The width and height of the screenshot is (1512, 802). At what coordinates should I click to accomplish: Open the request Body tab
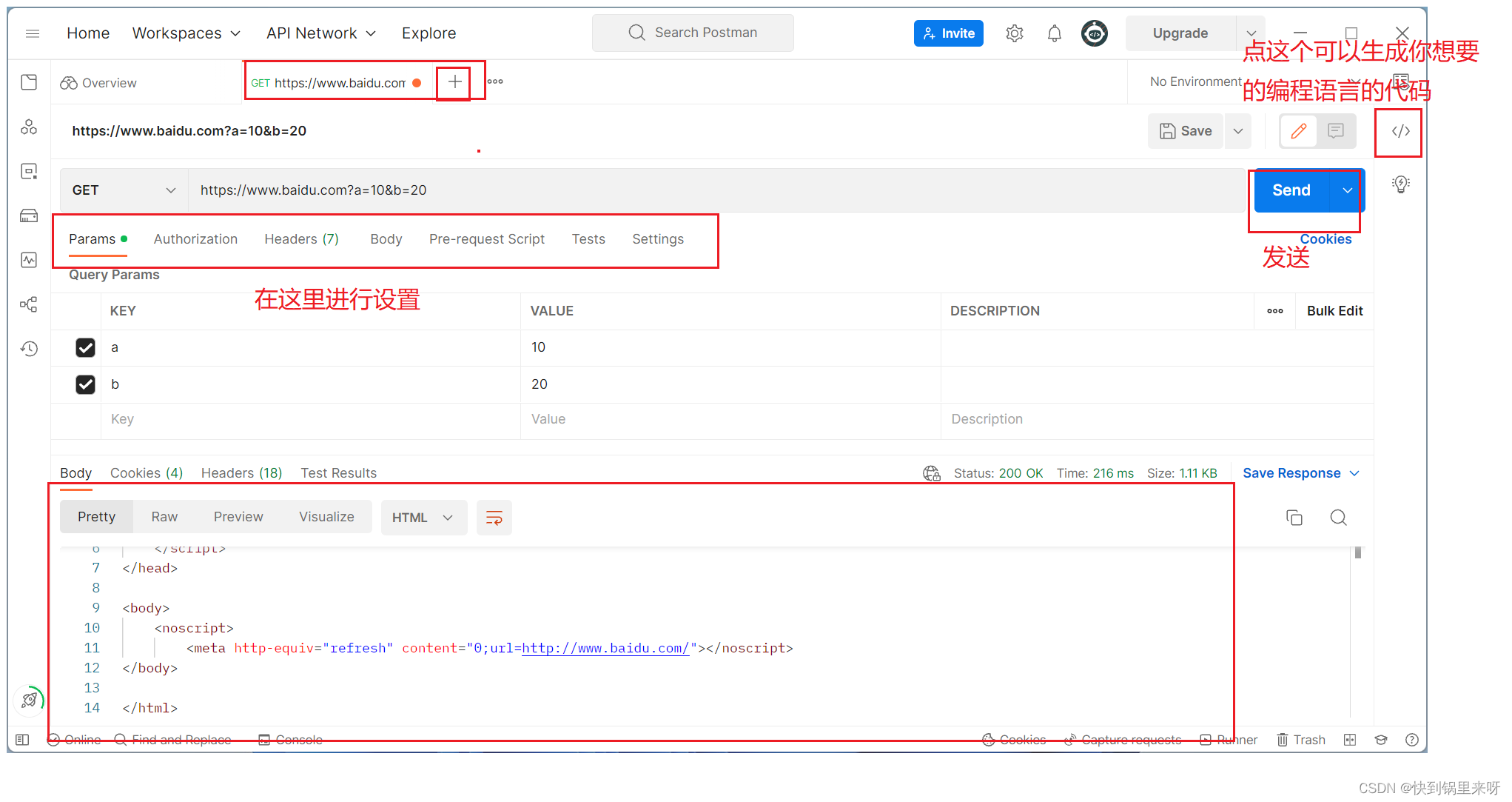[386, 239]
